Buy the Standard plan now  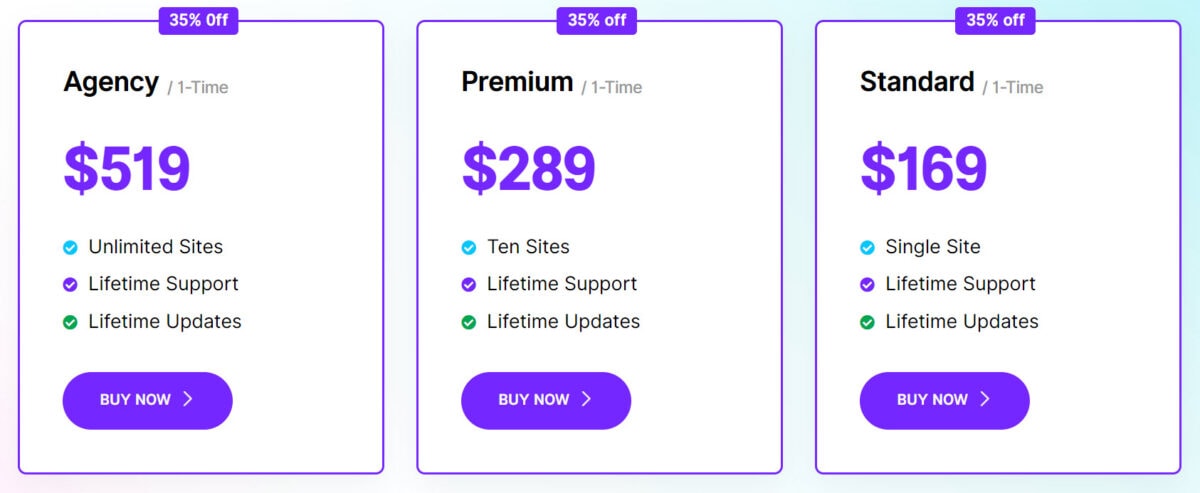click(x=944, y=400)
